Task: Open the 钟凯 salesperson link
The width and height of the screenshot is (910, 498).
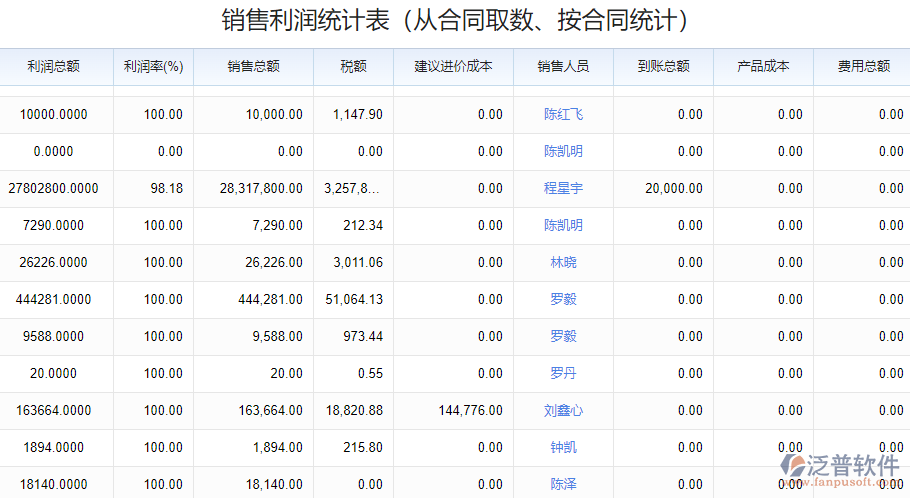Action: coord(563,448)
